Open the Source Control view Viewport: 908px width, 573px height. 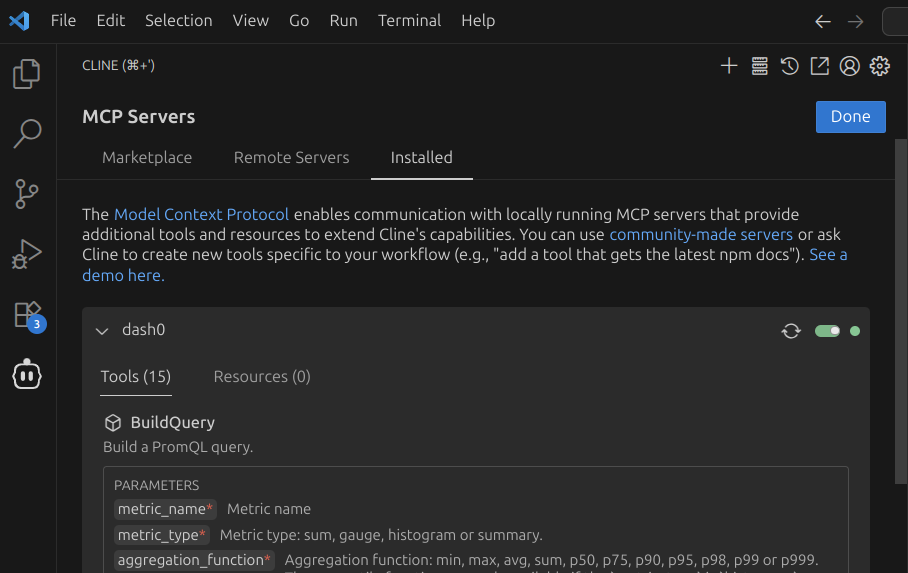(x=27, y=194)
